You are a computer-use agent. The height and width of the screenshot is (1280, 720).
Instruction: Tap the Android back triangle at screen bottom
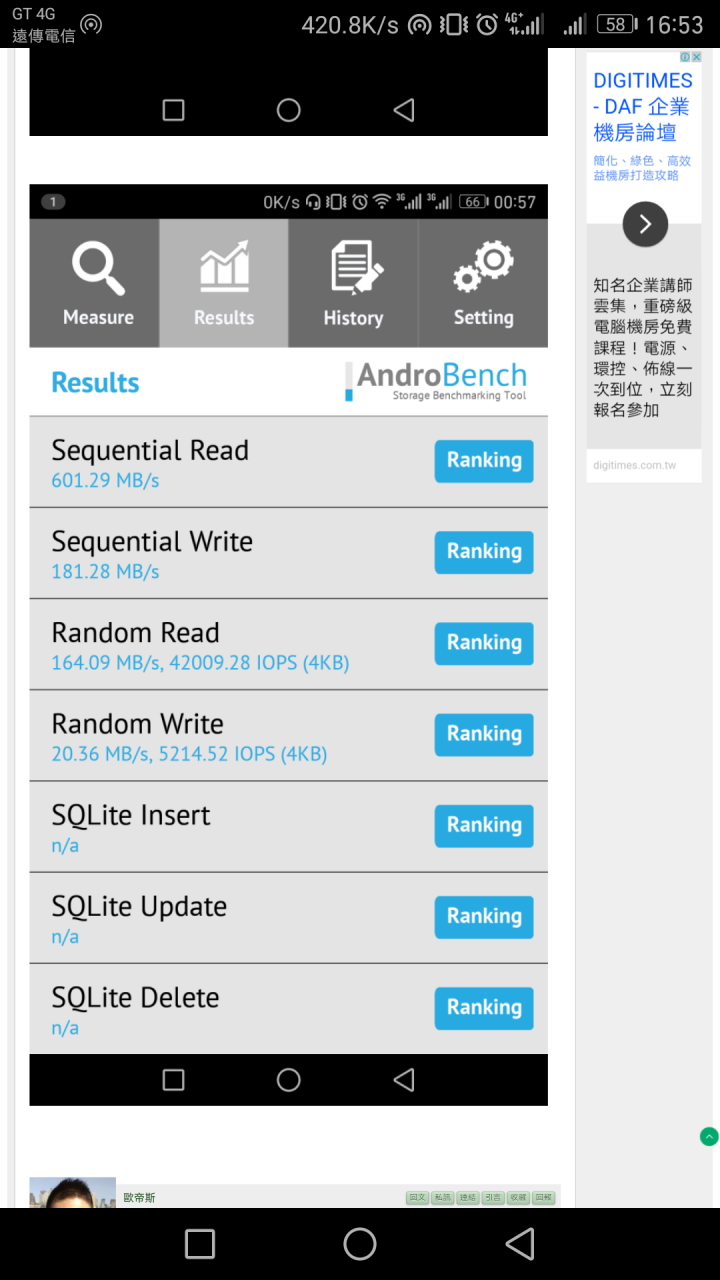520,1244
